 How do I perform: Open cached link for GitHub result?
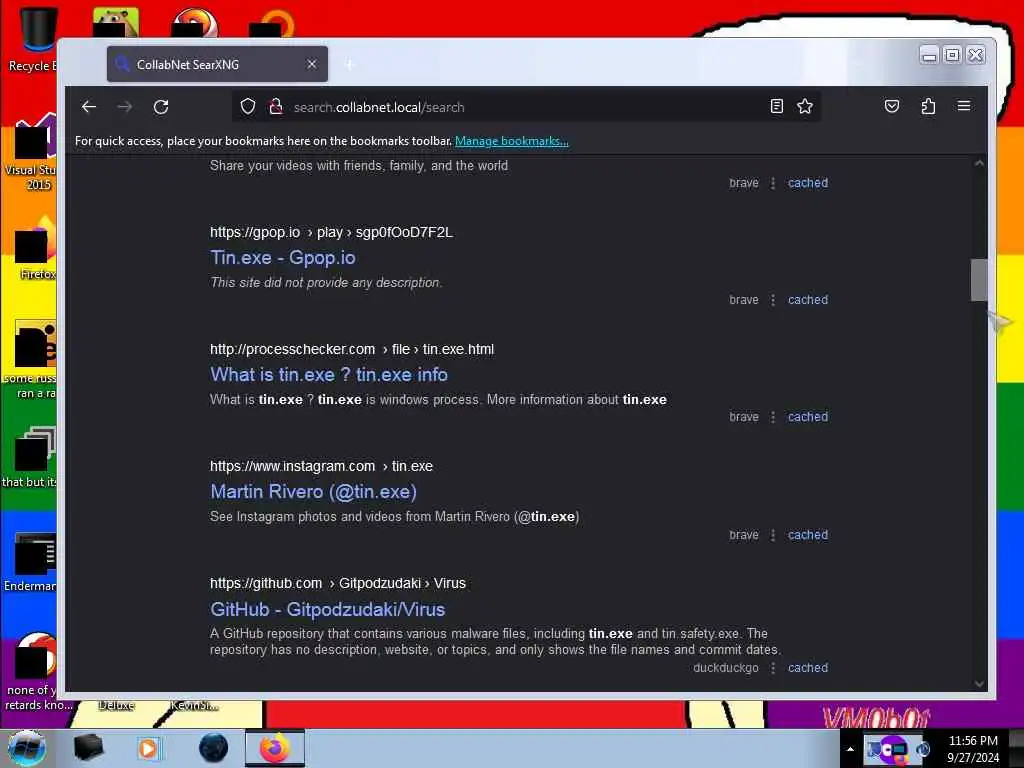[808, 668]
